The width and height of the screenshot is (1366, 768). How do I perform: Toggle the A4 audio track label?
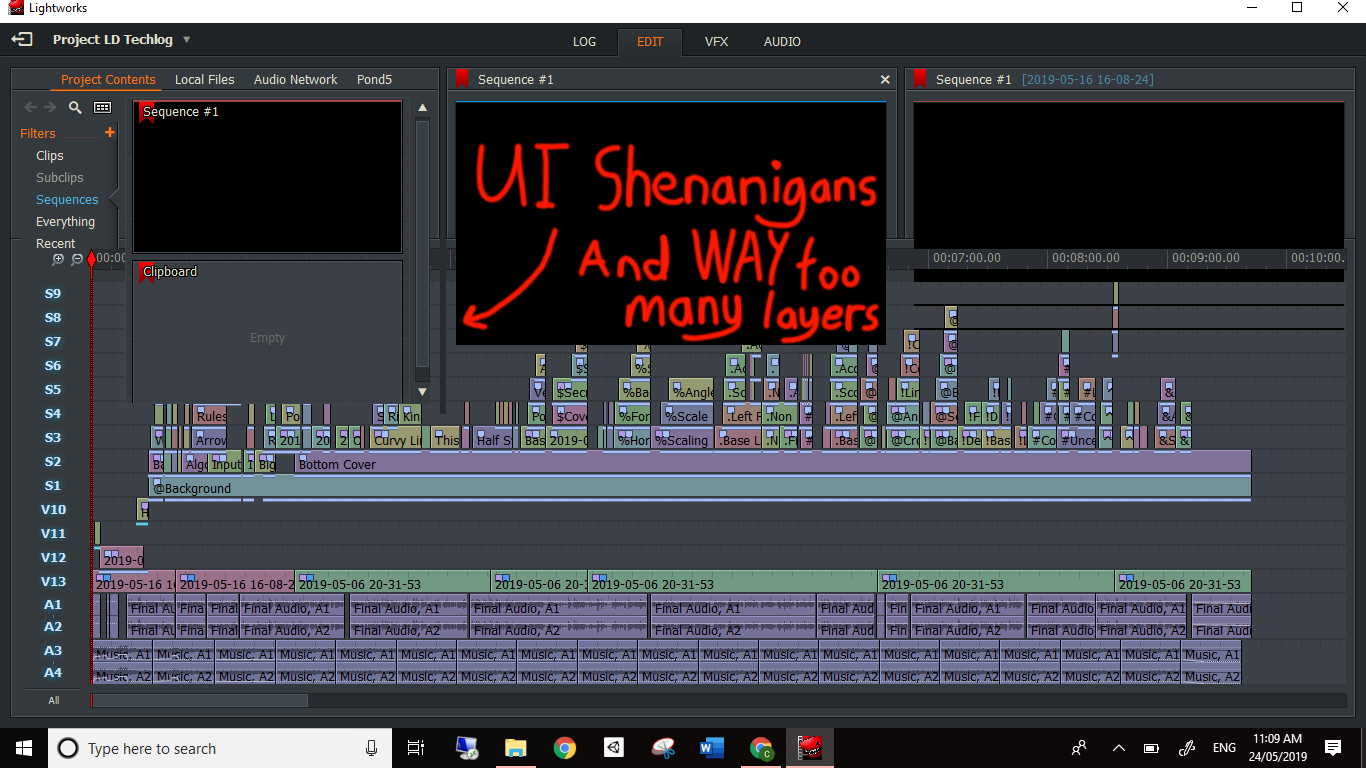(x=53, y=673)
